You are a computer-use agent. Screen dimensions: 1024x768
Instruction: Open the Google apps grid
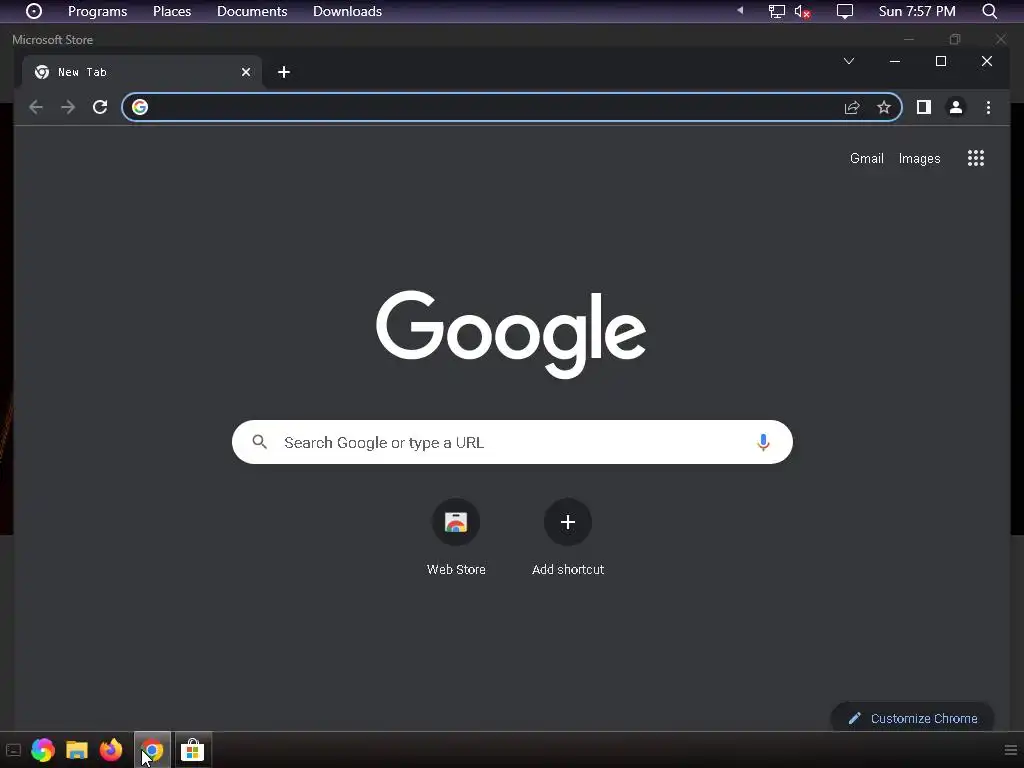coord(976,158)
